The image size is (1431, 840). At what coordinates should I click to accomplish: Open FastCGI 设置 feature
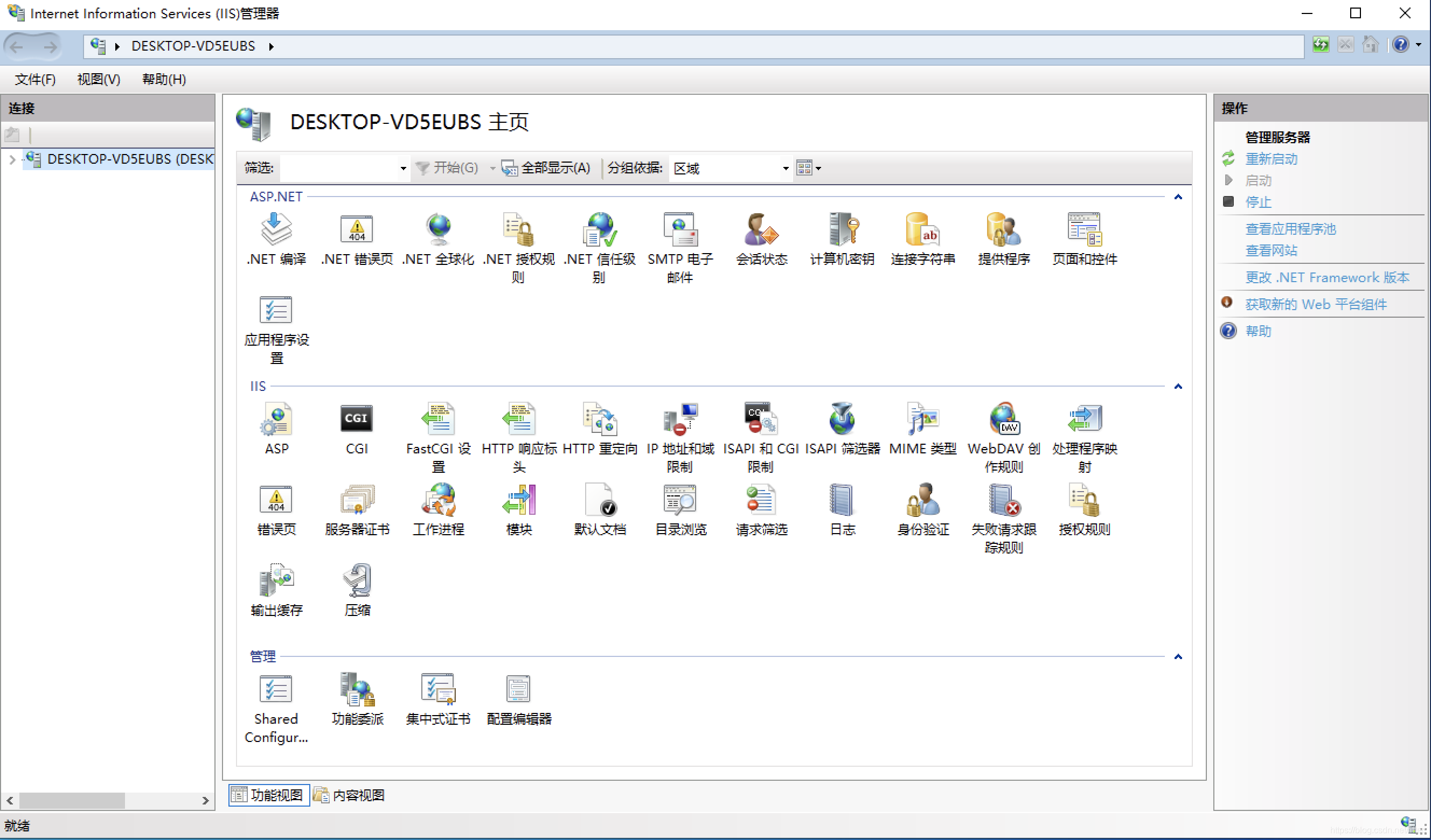coord(439,418)
